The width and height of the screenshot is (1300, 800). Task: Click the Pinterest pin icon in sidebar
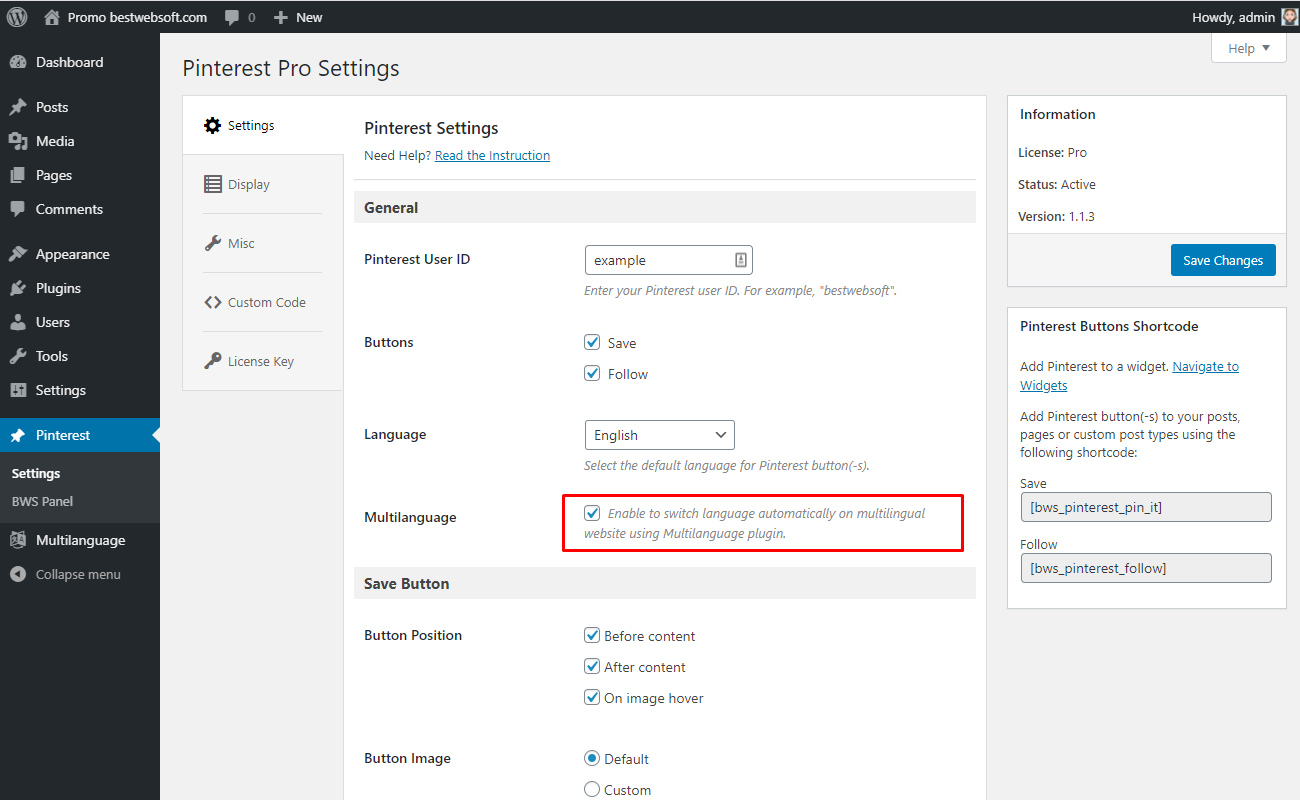18,435
